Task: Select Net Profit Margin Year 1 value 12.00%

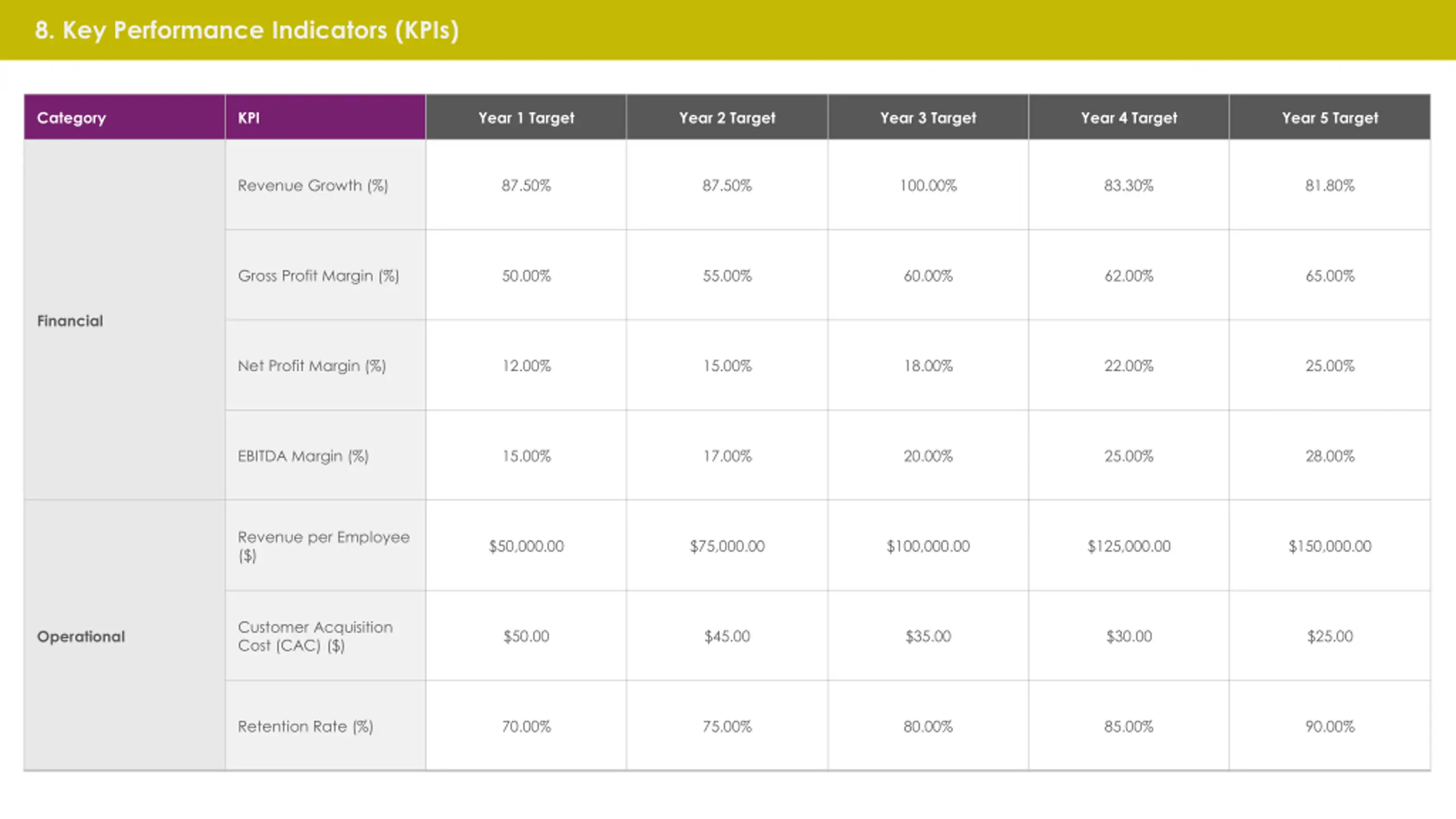Action: pyautogui.click(x=526, y=366)
